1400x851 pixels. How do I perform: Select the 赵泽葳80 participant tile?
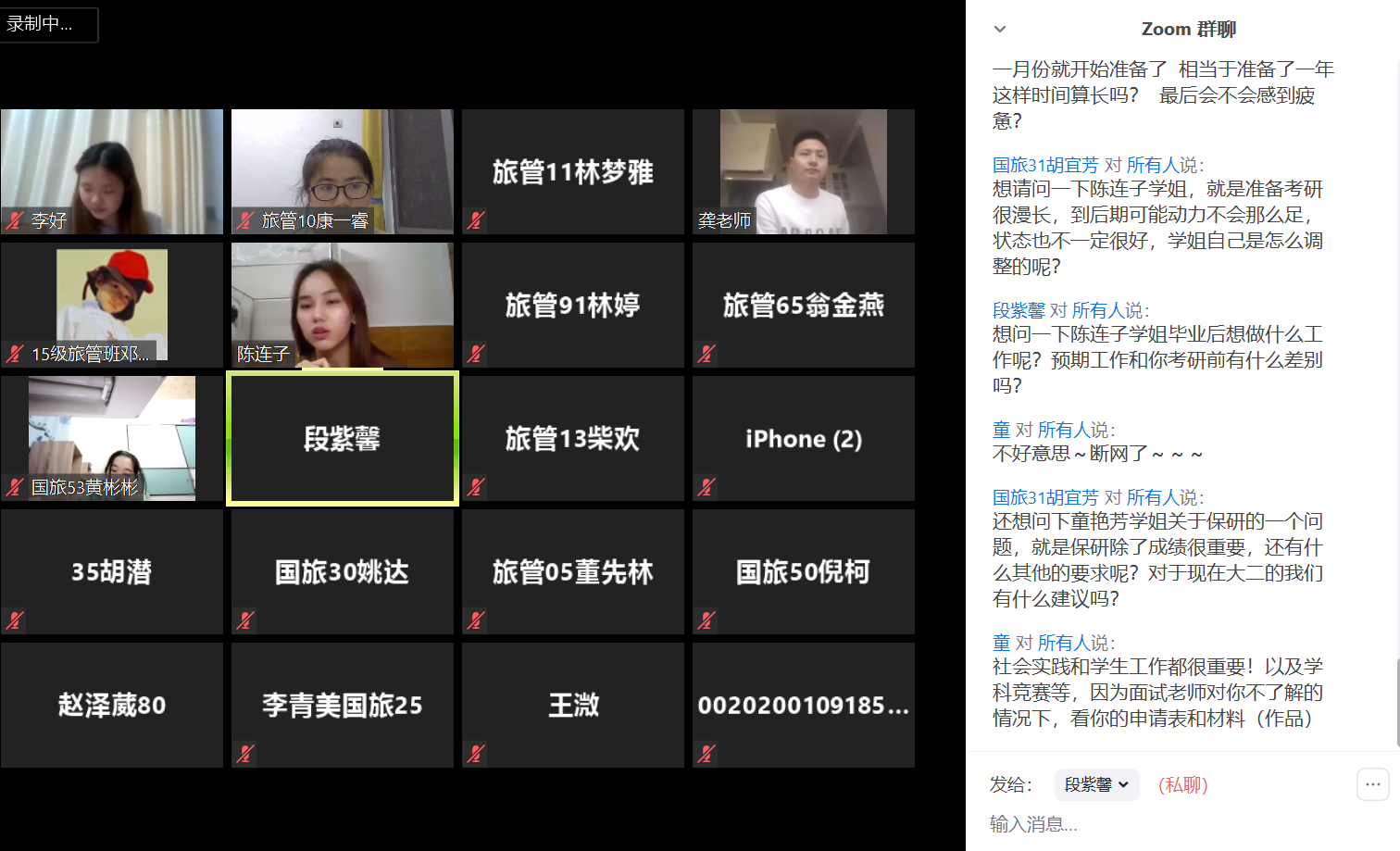[112, 705]
